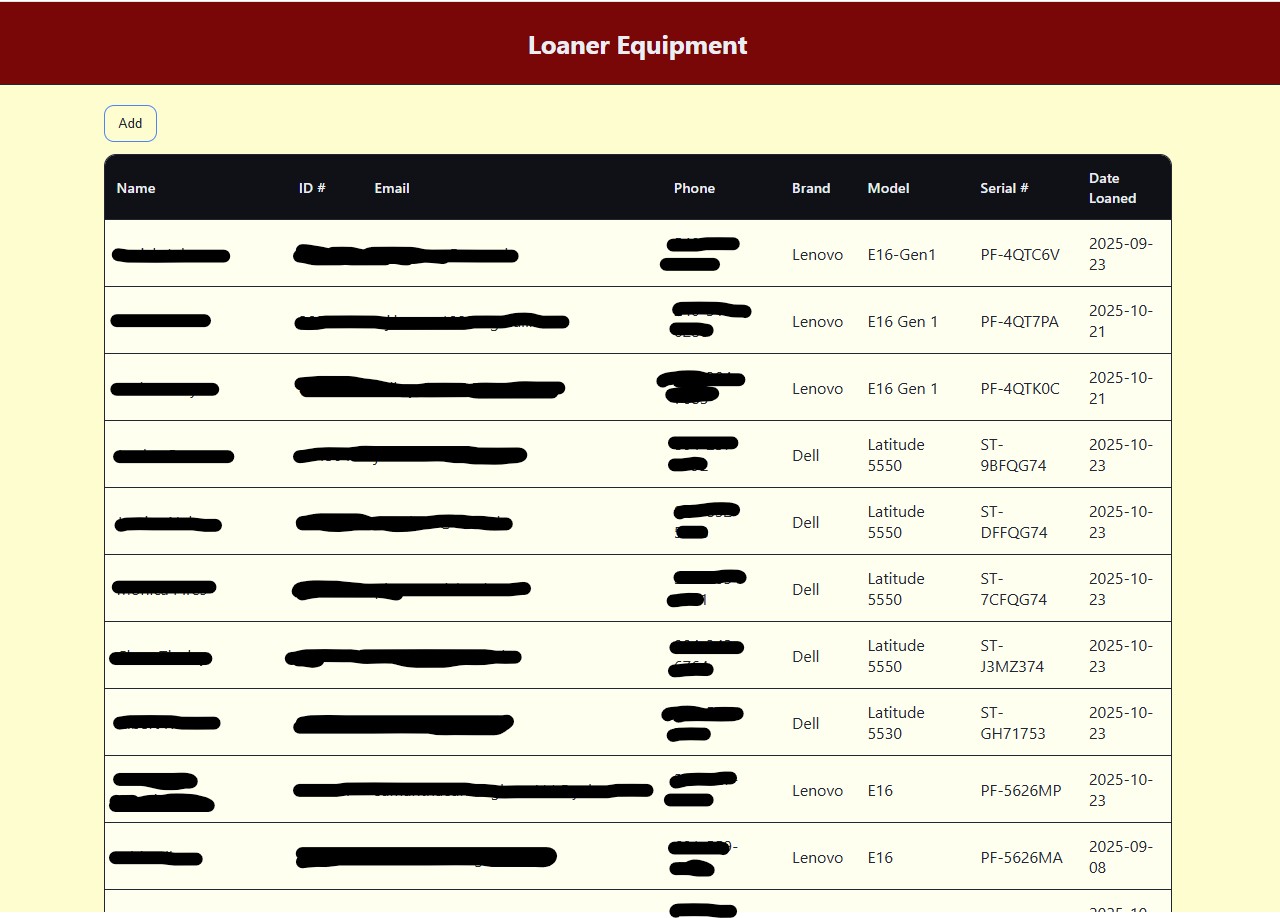Sort the table by the ID # column
The width and height of the screenshot is (1280, 918).
pyautogui.click(x=313, y=188)
